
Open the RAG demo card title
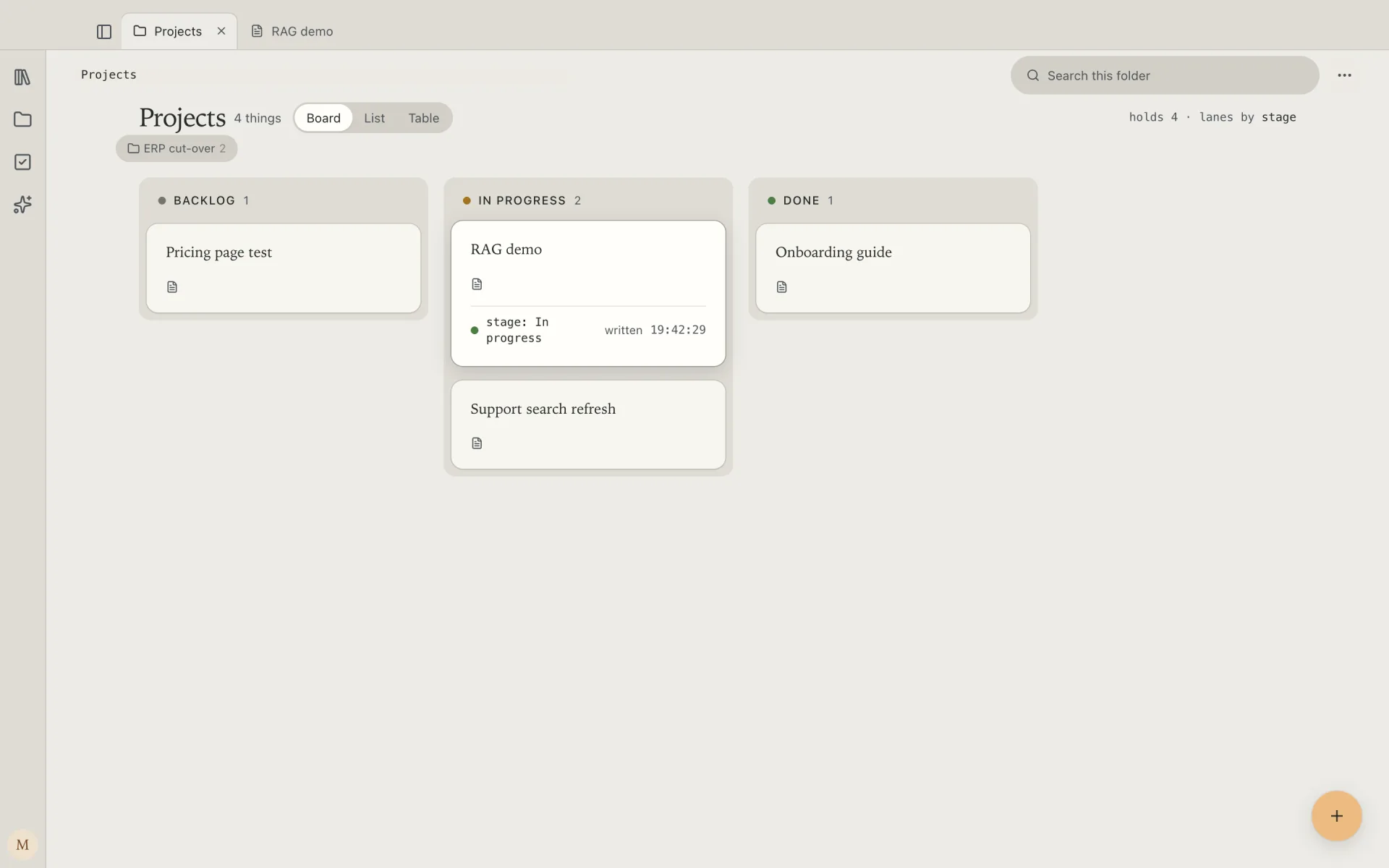coord(506,250)
